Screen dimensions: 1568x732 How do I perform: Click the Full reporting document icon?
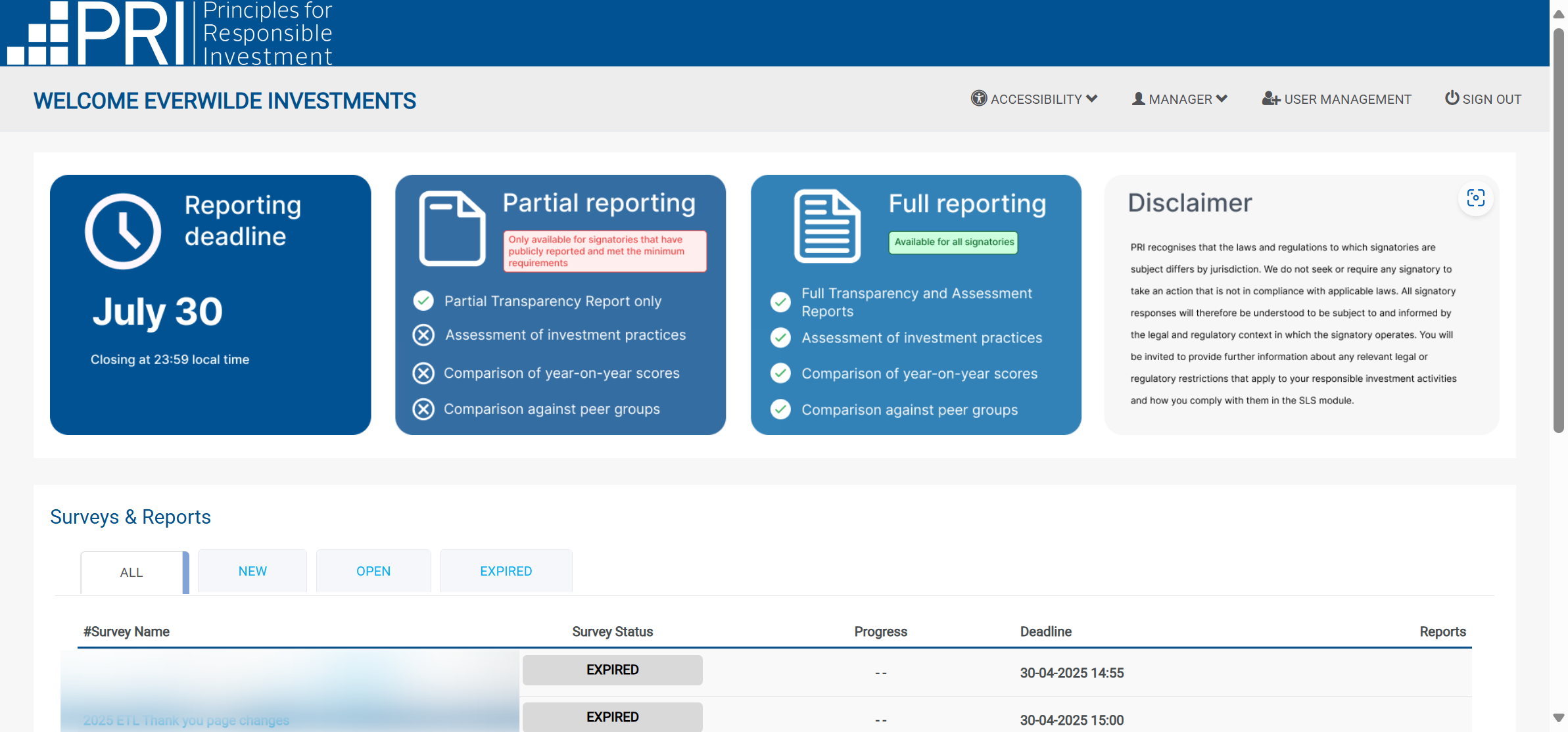(827, 225)
